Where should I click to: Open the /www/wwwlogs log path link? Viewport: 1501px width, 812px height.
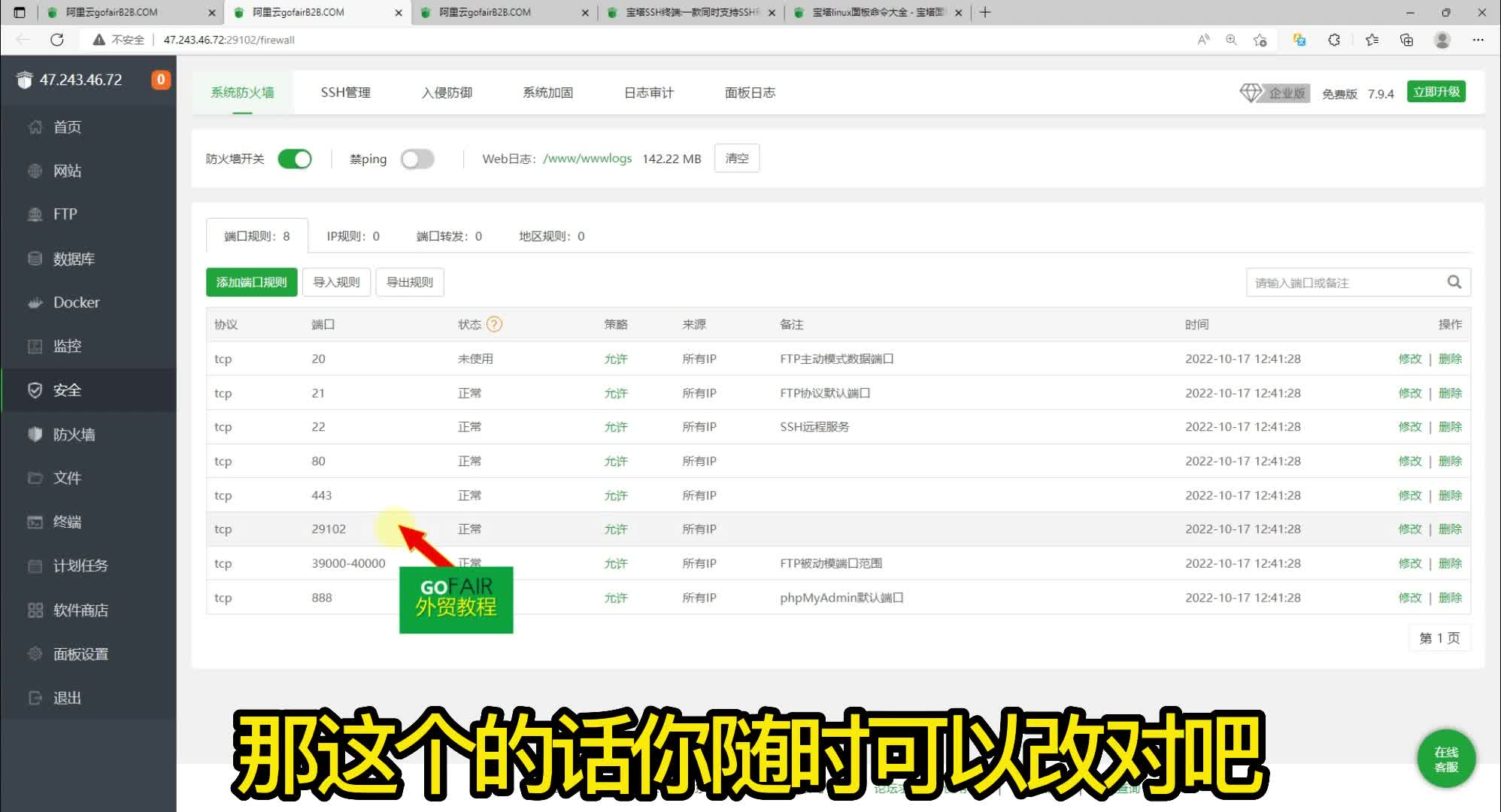pos(587,159)
